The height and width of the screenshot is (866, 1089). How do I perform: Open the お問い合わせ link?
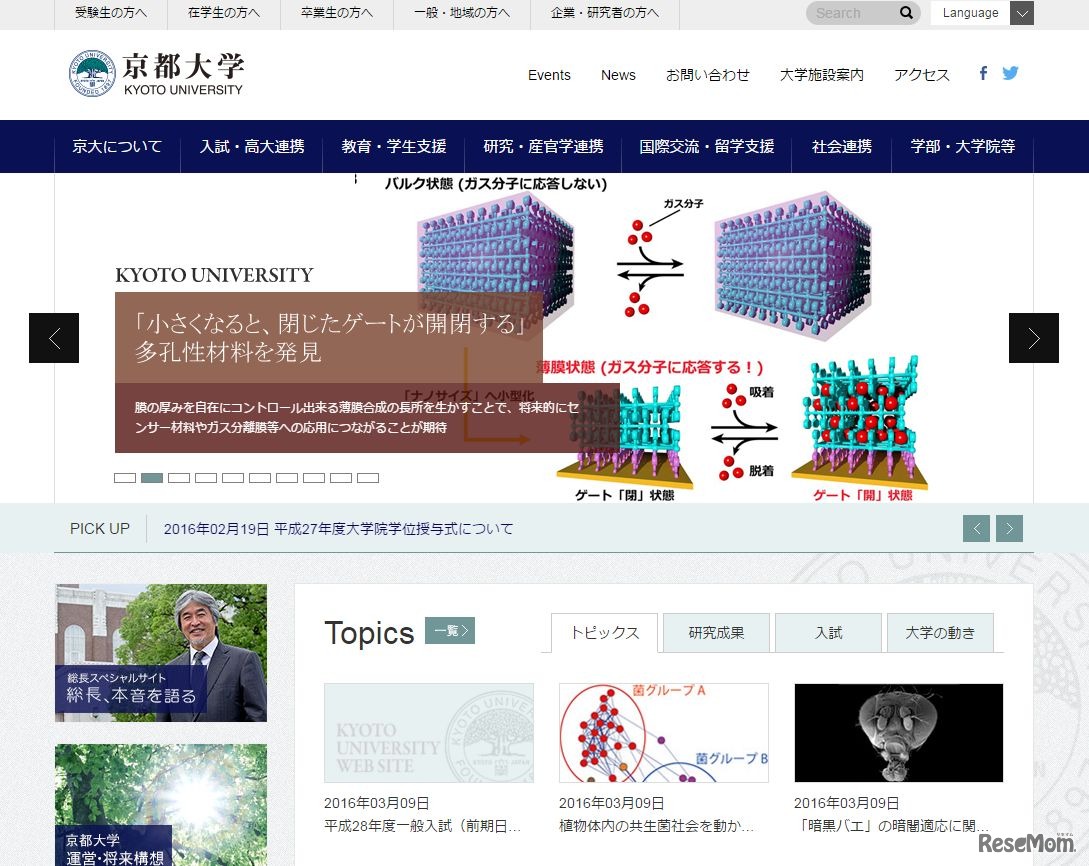[708, 75]
